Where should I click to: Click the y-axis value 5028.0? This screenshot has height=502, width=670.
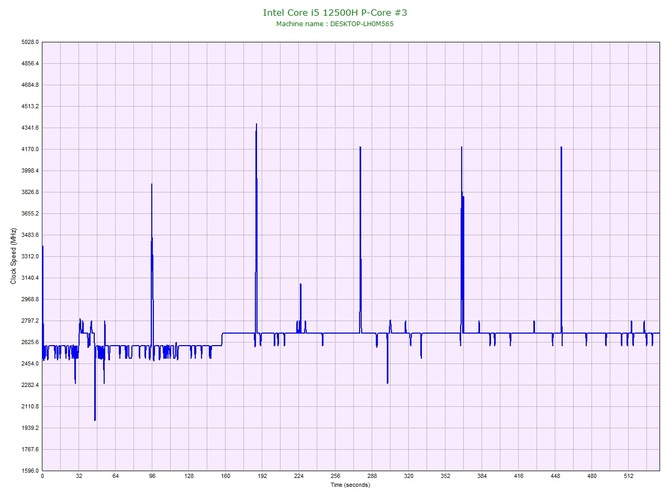[30, 42]
